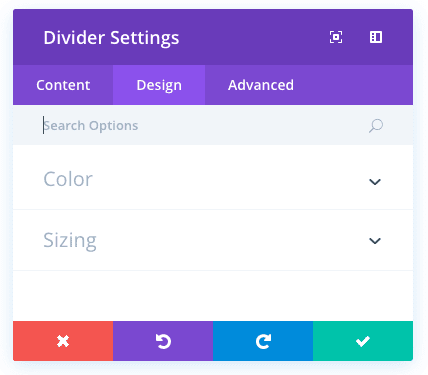This screenshot has height=375, width=428.
Task: Discard changes with the red X button
Action: pos(63,341)
